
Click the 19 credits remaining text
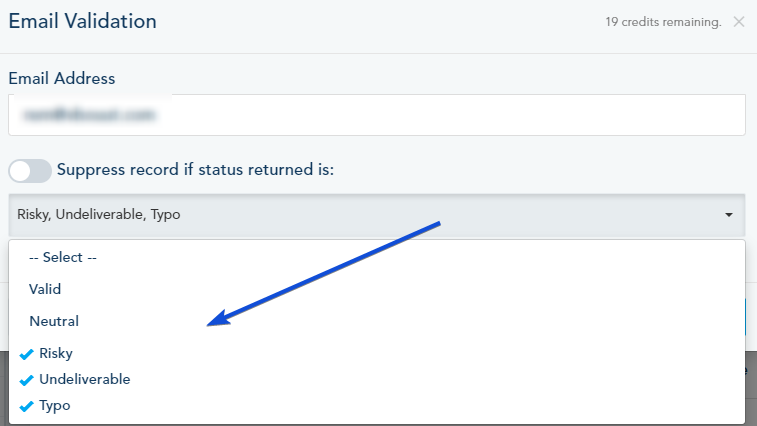[663, 22]
